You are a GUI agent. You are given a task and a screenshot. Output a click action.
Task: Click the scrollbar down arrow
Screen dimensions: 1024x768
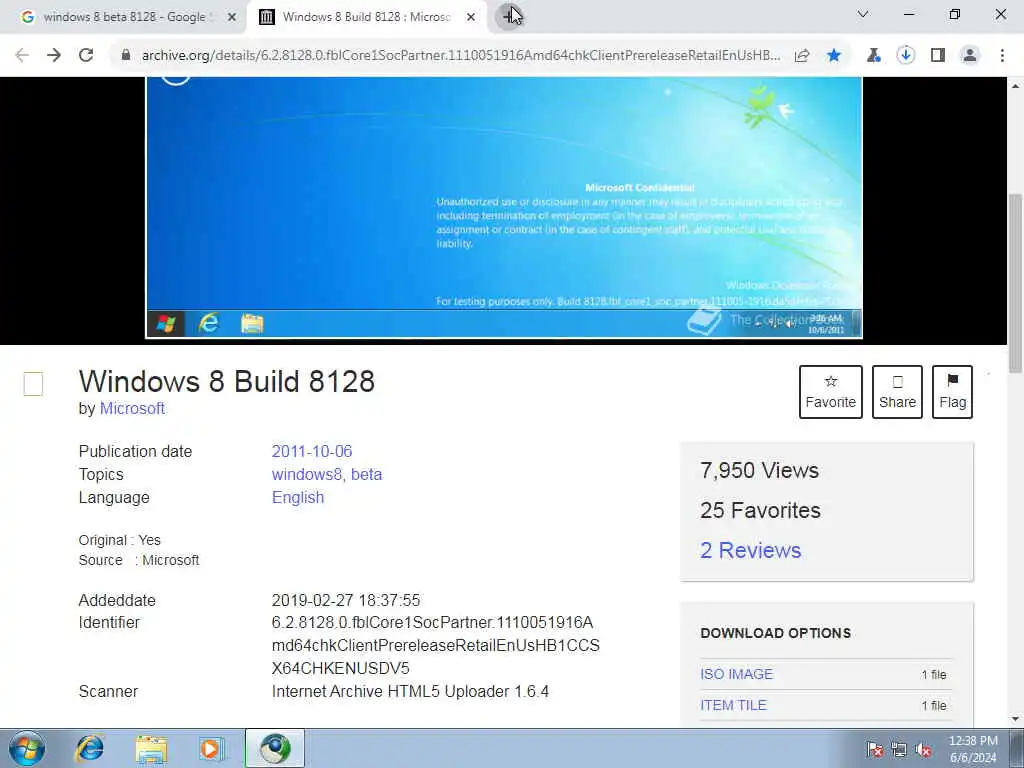point(1015,719)
